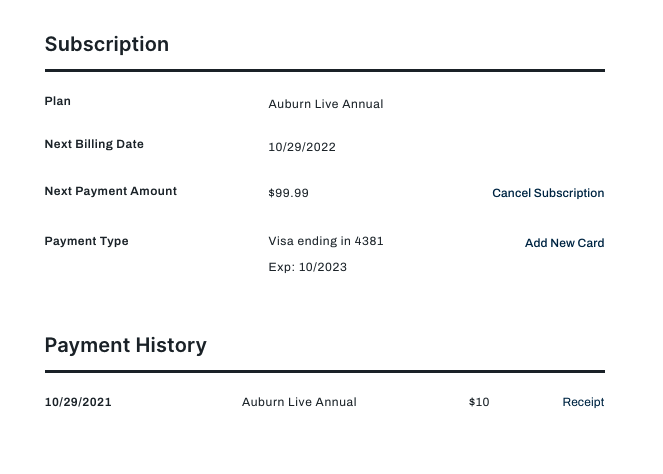This screenshot has width=663, height=474.
Task: Click the 10/29/2022 billing date
Action: [302, 147]
